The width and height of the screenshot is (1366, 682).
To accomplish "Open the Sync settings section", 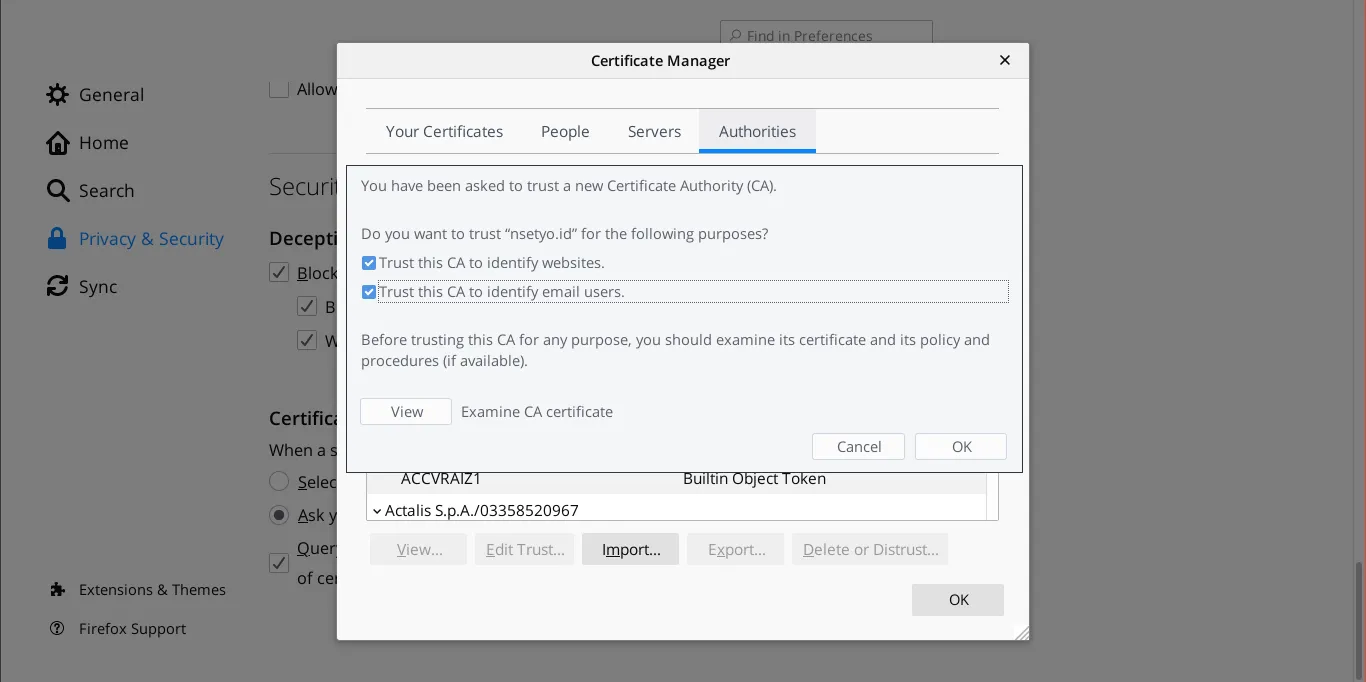I will pyautogui.click(x=100, y=287).
